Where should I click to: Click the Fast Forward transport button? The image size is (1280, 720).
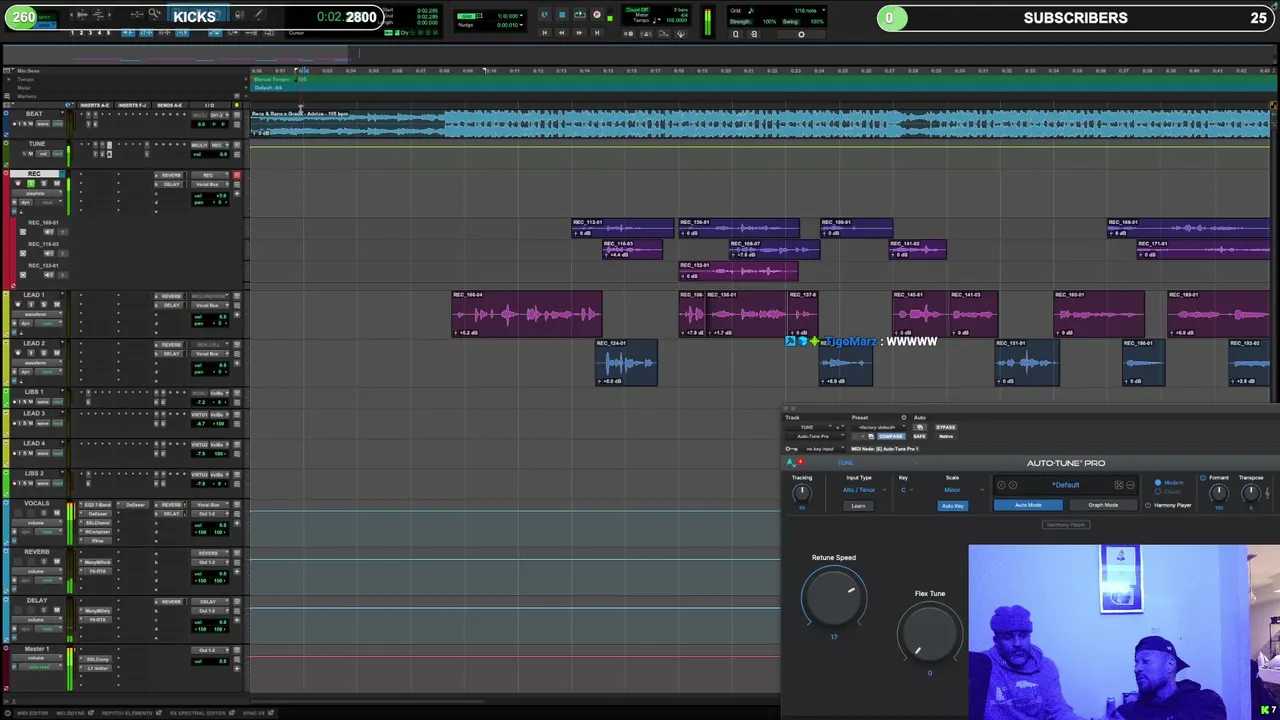click(x=579, y=32)
